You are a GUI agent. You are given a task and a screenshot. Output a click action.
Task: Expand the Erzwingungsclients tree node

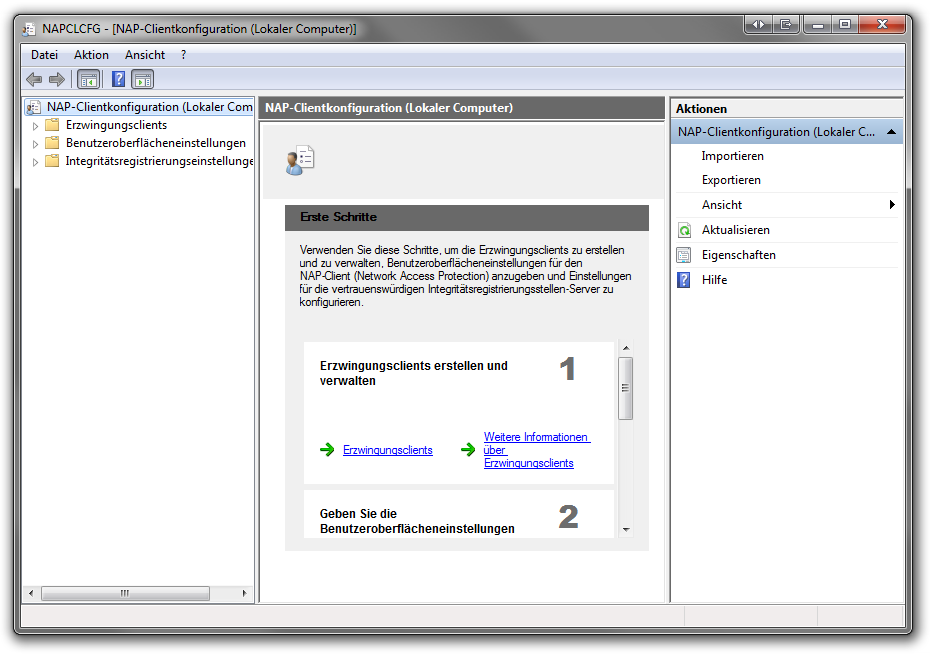pos(36,126)
